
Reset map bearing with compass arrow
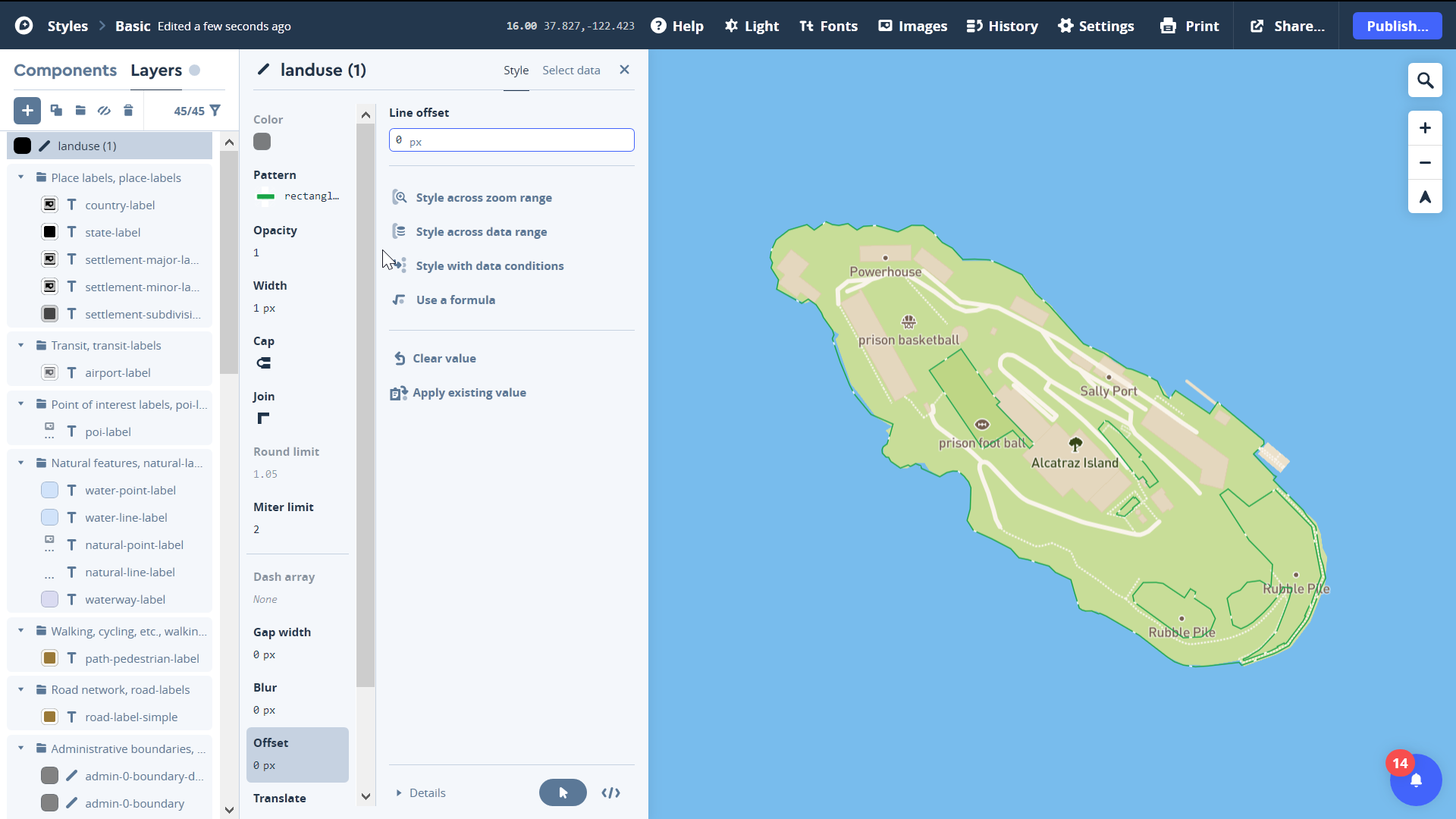[x=1425, y=197]
